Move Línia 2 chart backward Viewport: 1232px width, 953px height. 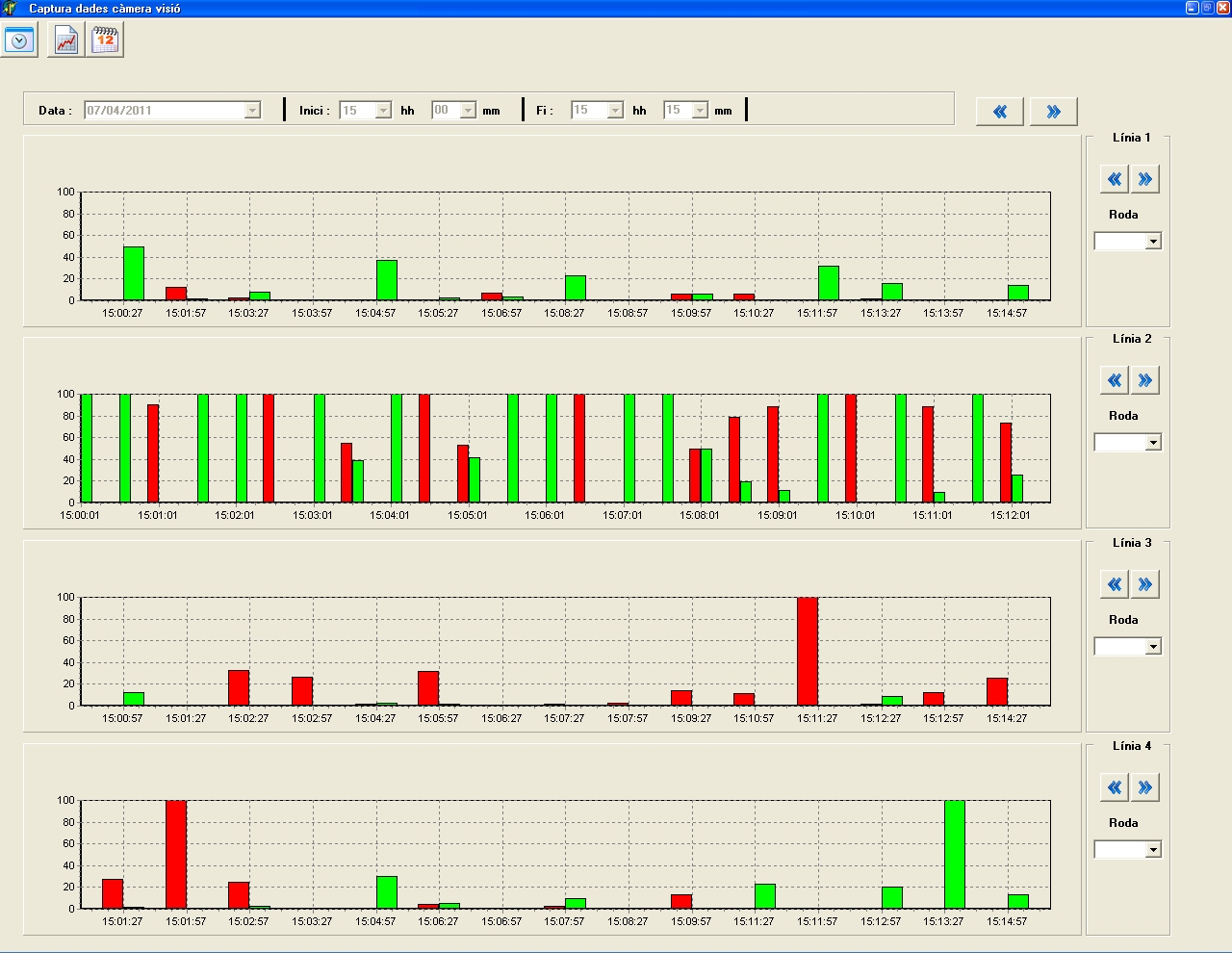click(1115, 380)
